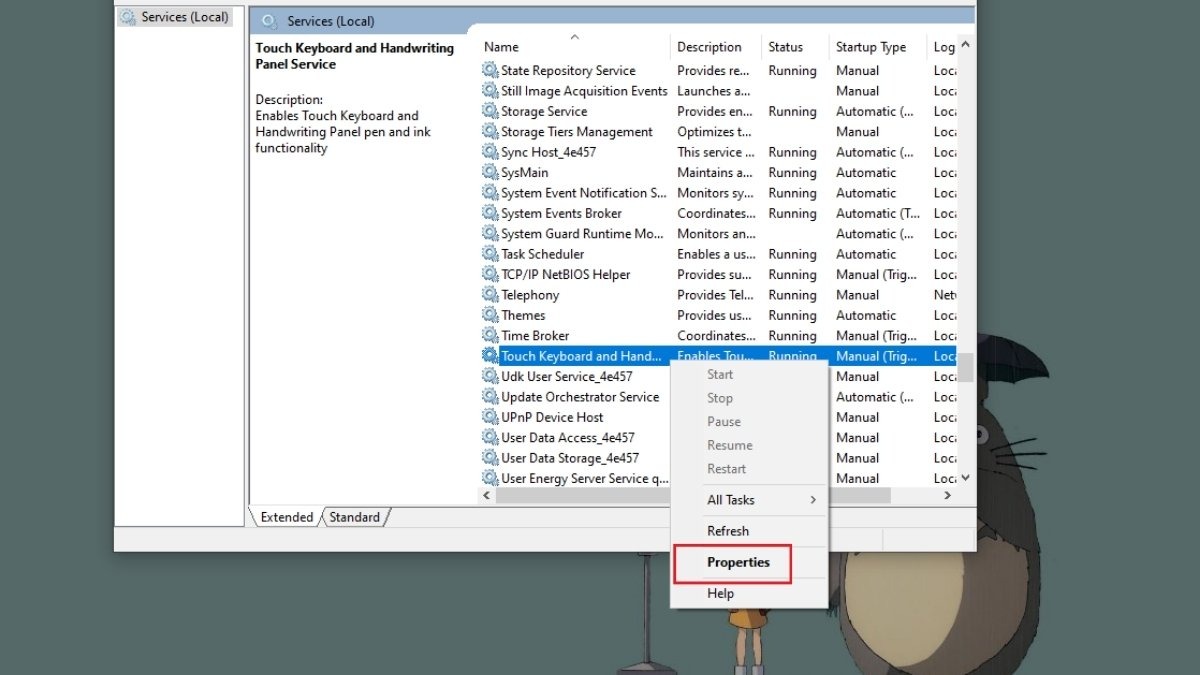Click the Services (Local) icon in the left tree
The image size is (1200, 675).
(128, 17)
